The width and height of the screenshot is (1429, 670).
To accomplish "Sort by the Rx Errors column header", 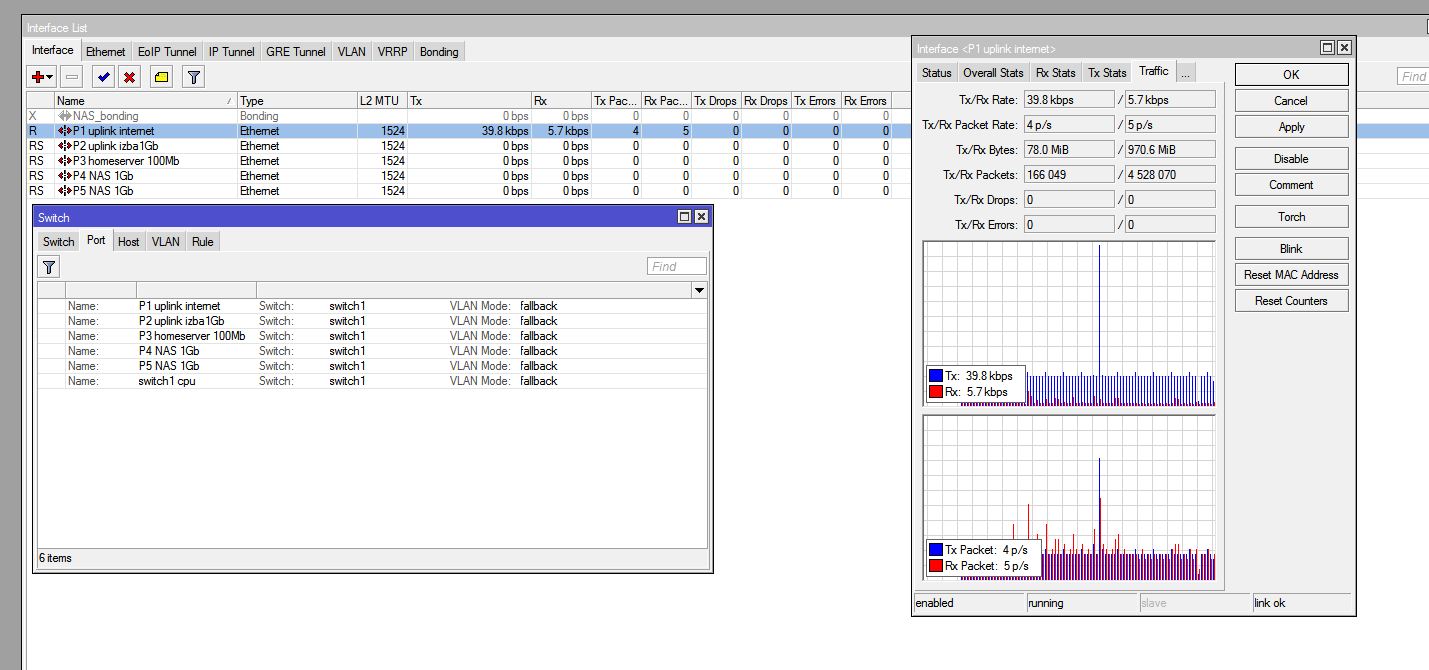I will pos(866,101).
